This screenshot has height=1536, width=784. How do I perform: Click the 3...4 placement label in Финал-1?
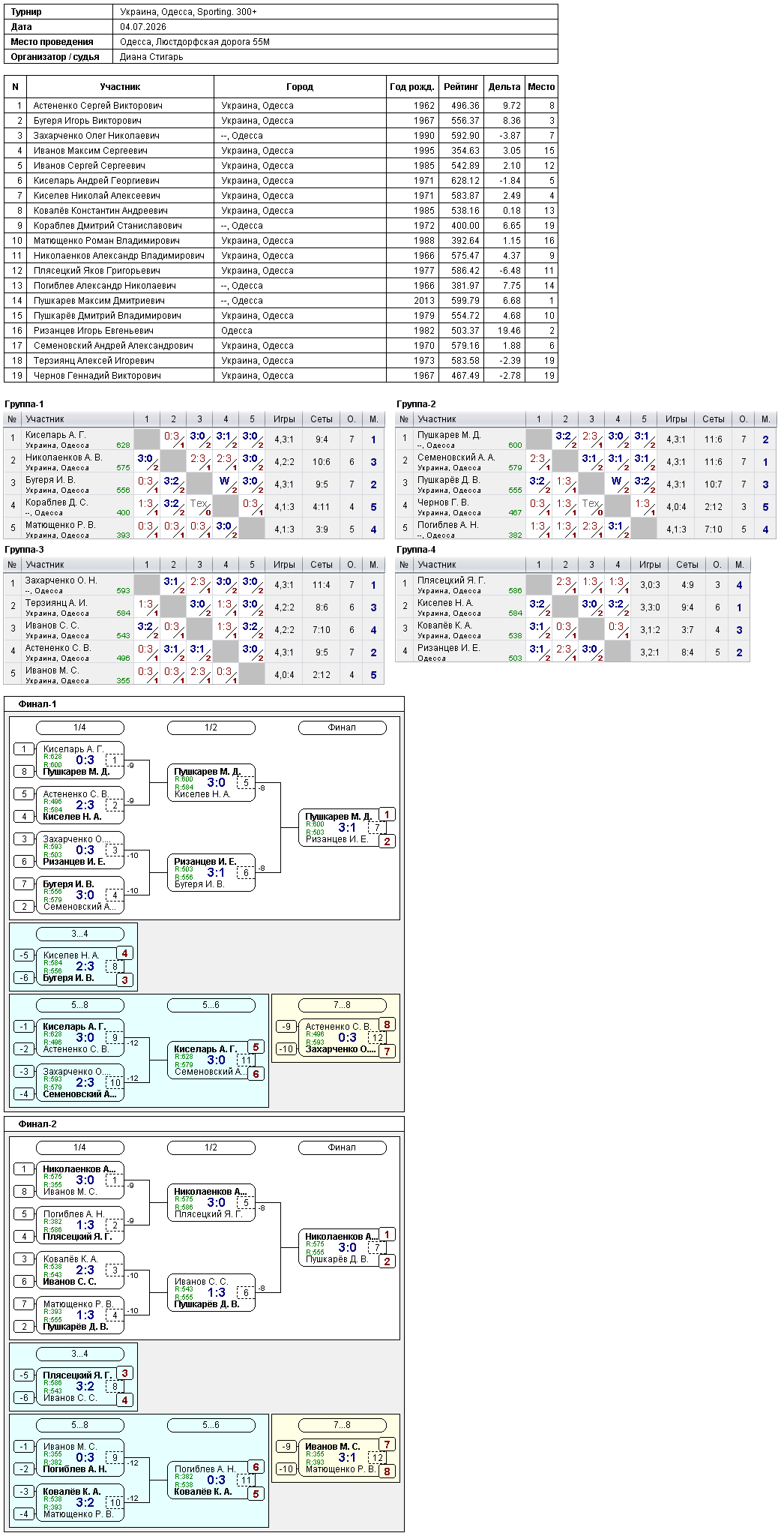pos(79,934)
